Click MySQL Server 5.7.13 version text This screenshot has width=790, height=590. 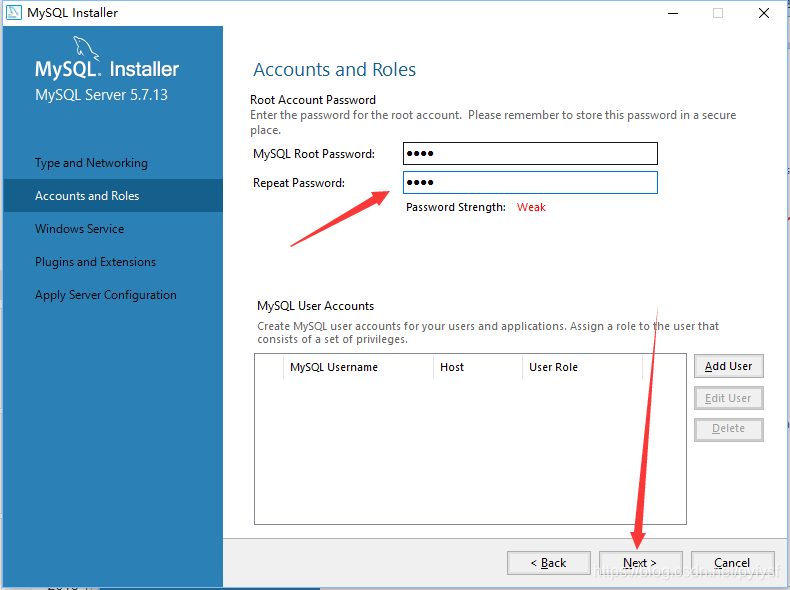pyautogui.click(x=101, y=95)
